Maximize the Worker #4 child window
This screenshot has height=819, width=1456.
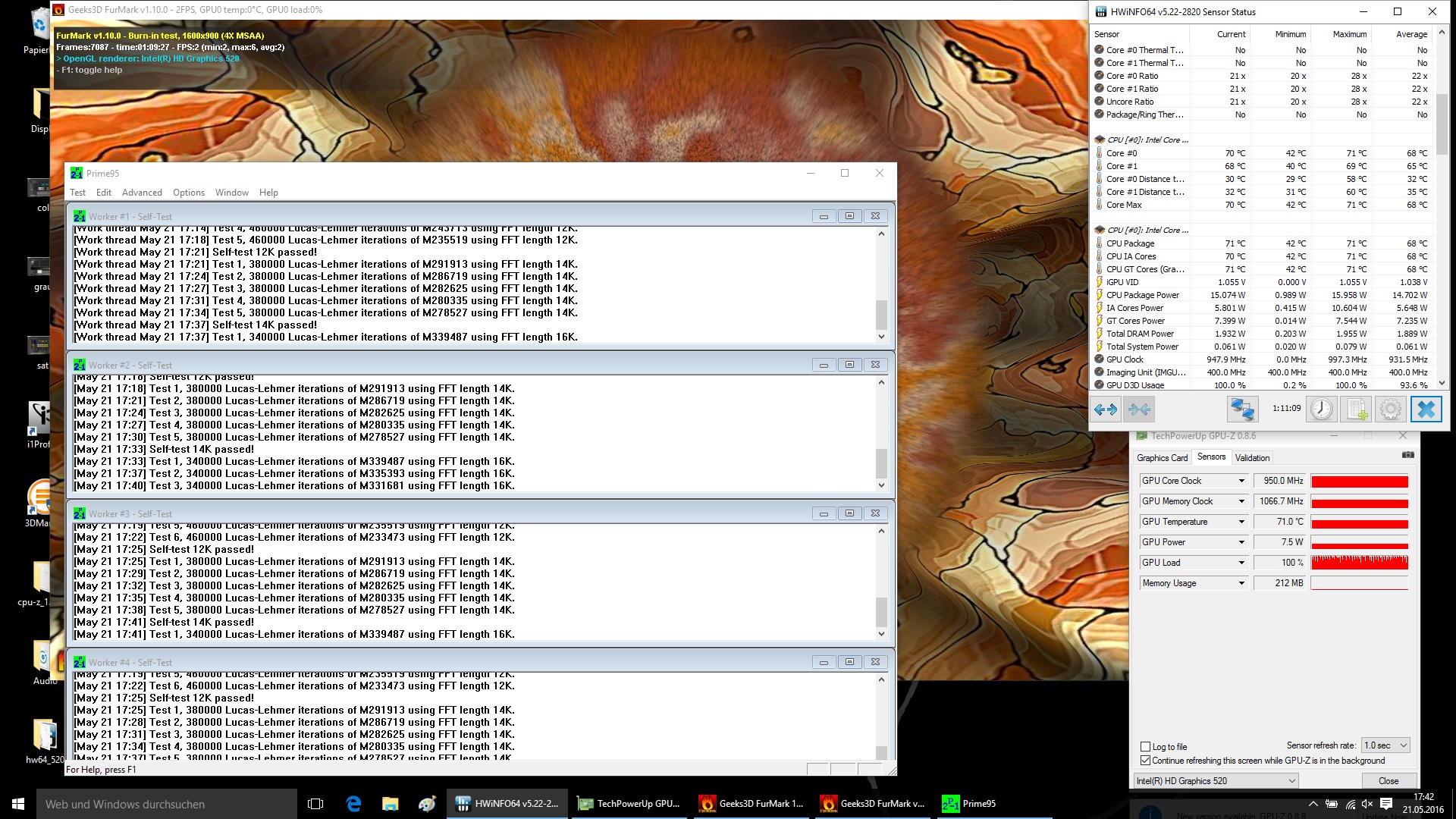(849, 662)
